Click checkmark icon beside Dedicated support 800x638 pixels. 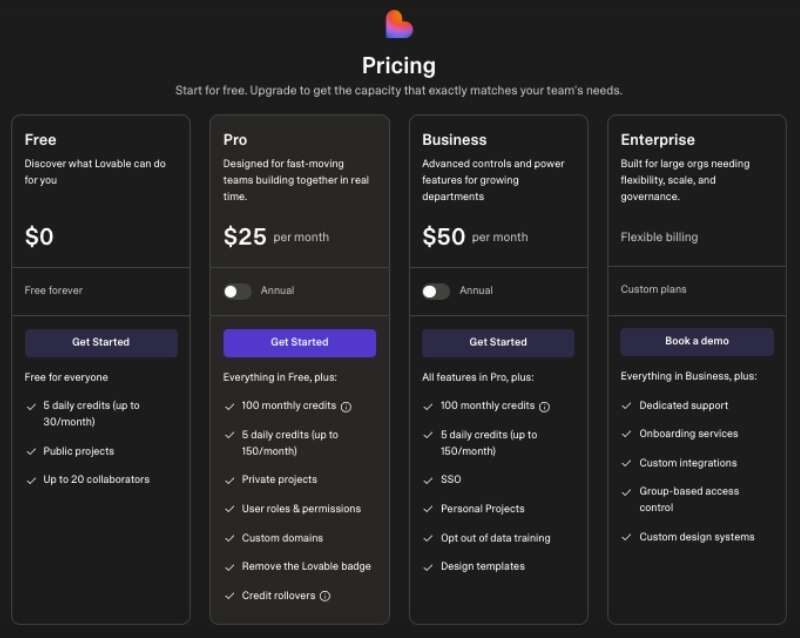point(627,406)
